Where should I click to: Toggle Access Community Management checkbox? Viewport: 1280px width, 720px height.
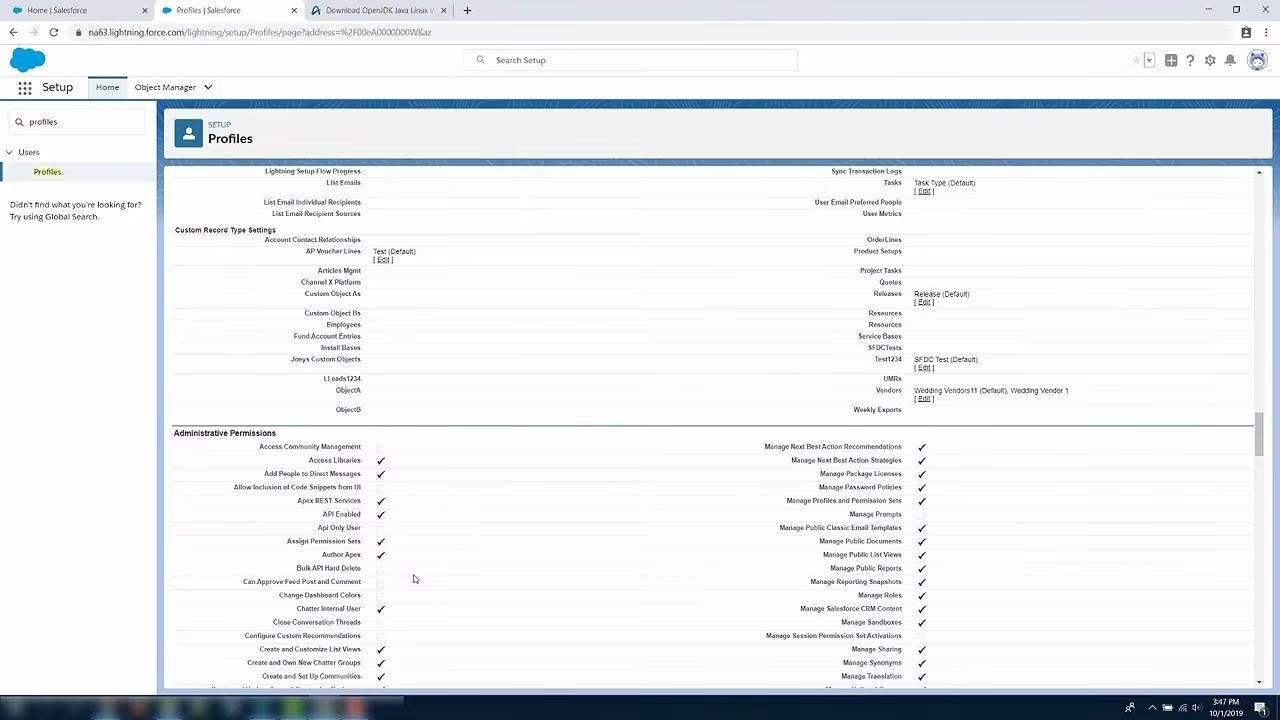tap(380, 447)
